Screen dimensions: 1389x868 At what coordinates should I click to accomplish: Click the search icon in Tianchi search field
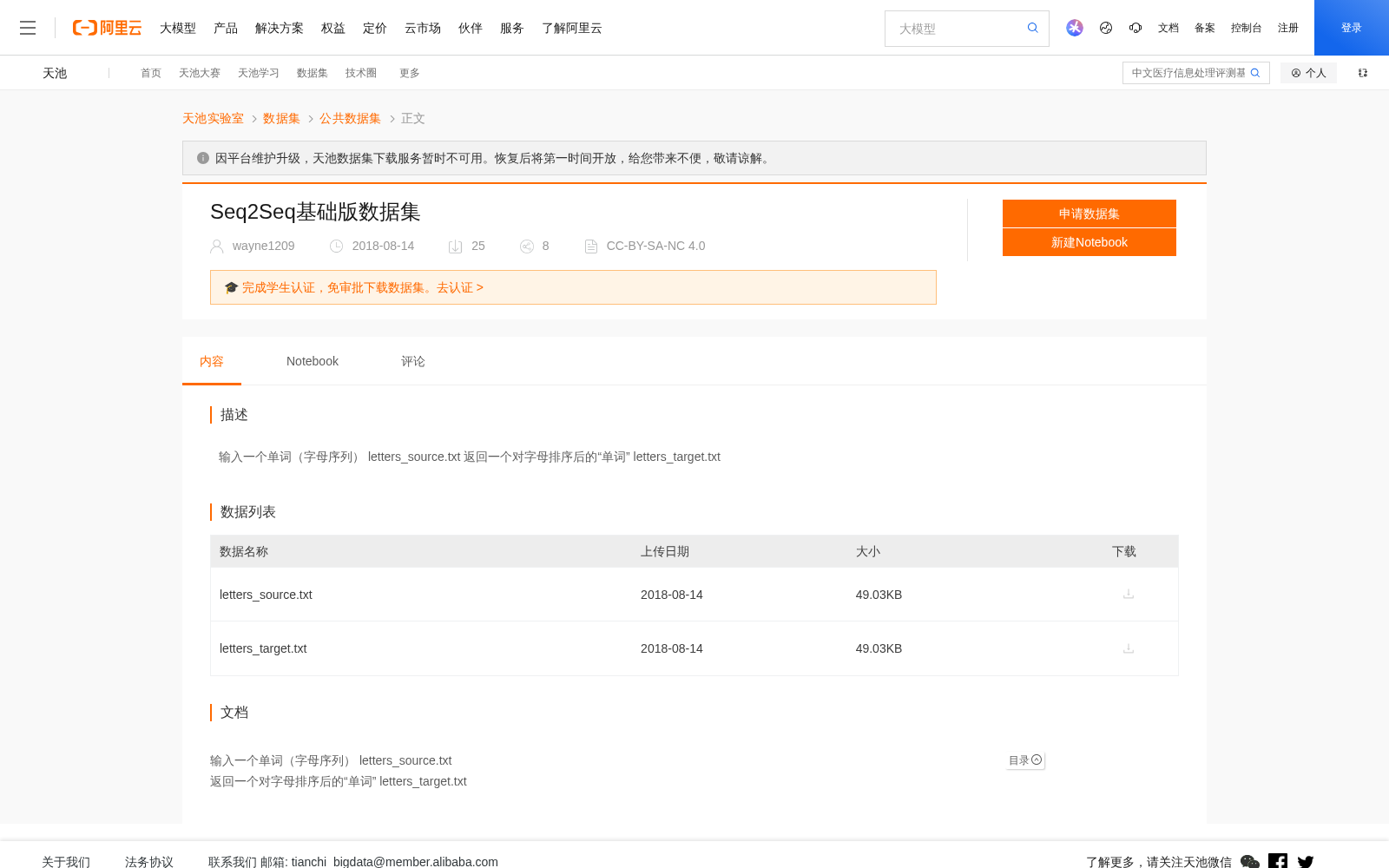tap(1255, 73)
